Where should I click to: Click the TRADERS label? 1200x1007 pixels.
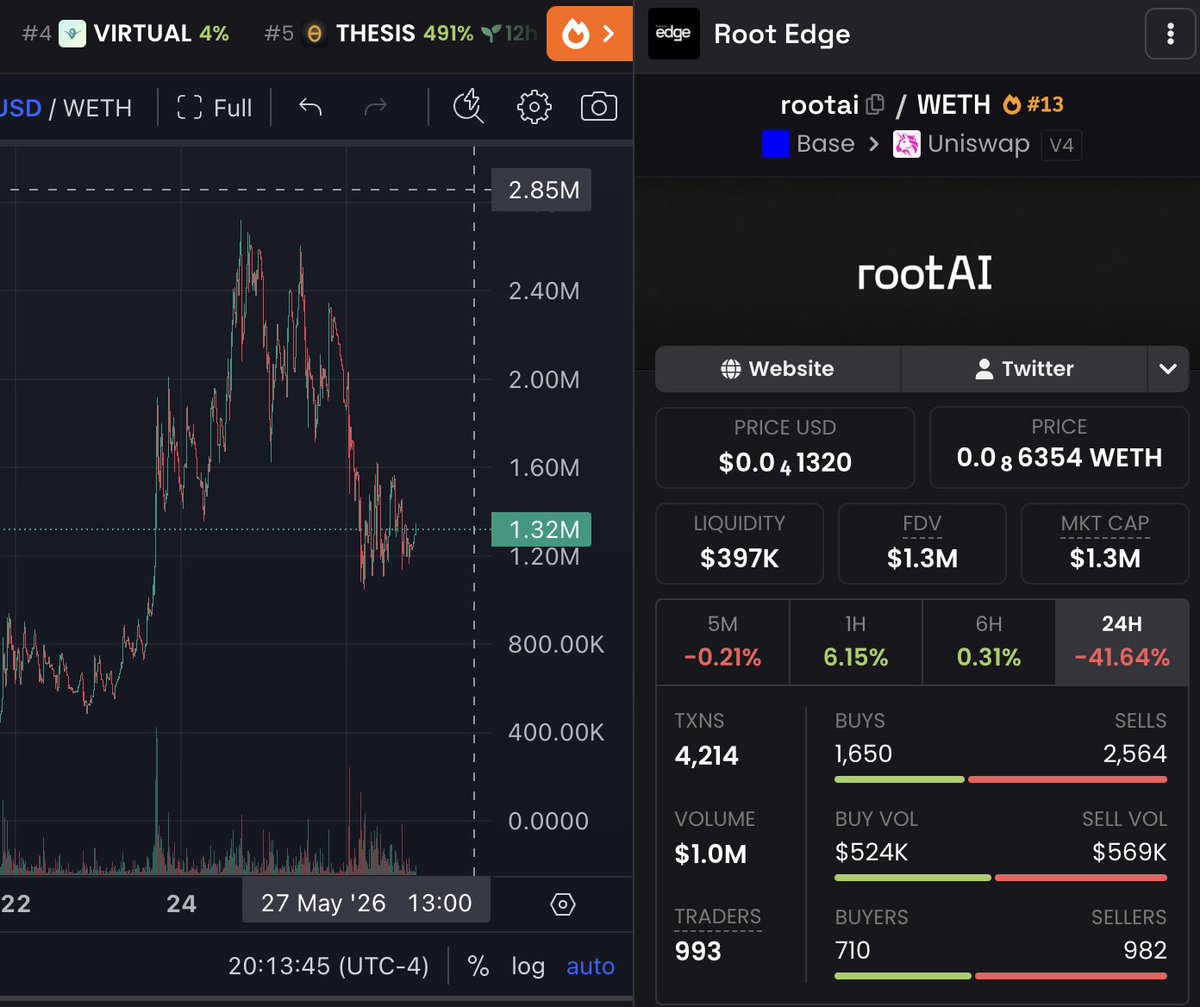tap(718, 917)
